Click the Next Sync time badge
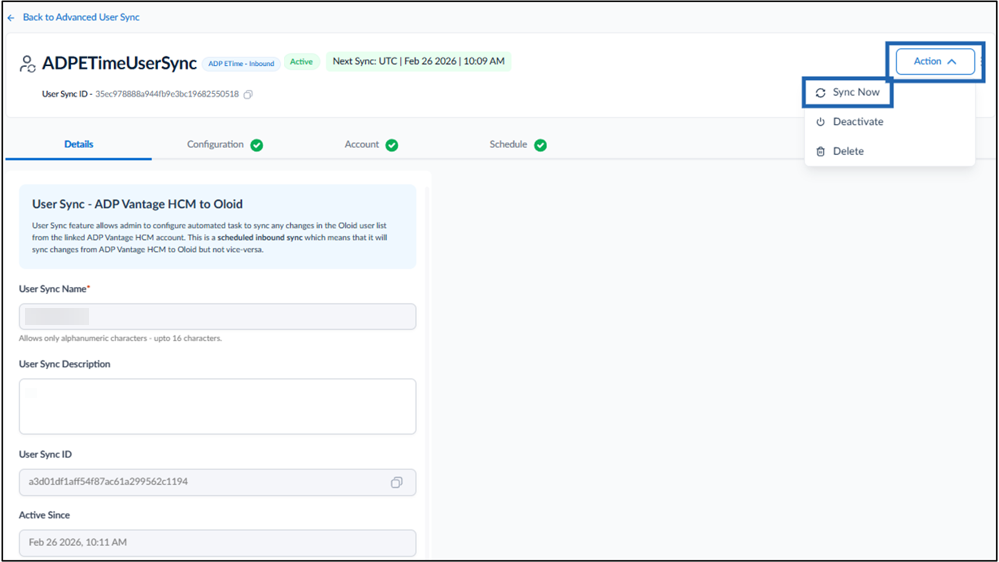Viewport: 999px width, 562px height. tap(419, 61)
